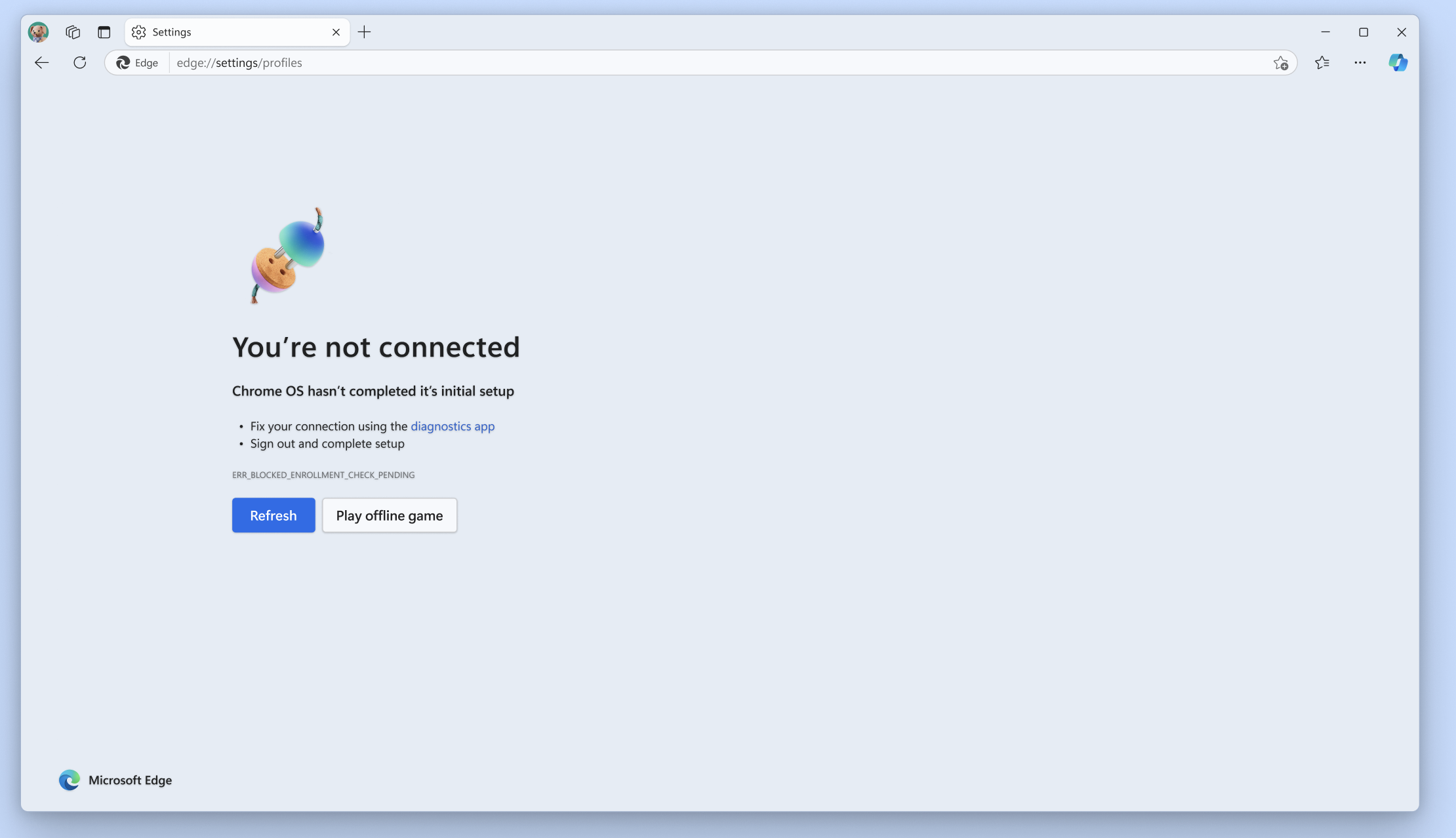Open the tab actions menu icon
1456x838 pixels.
104,32
